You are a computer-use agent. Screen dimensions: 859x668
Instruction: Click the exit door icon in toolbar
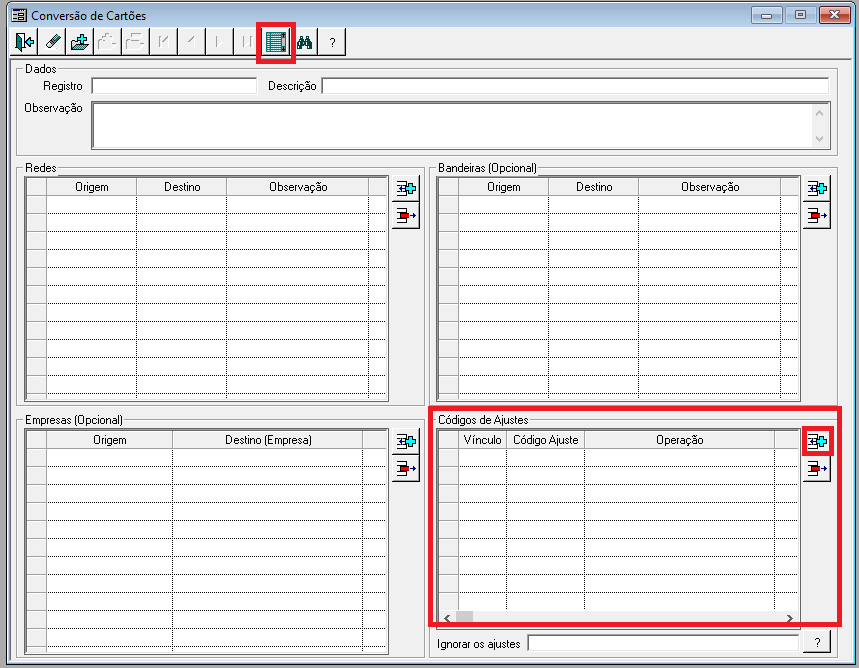(x=24, y=42)
